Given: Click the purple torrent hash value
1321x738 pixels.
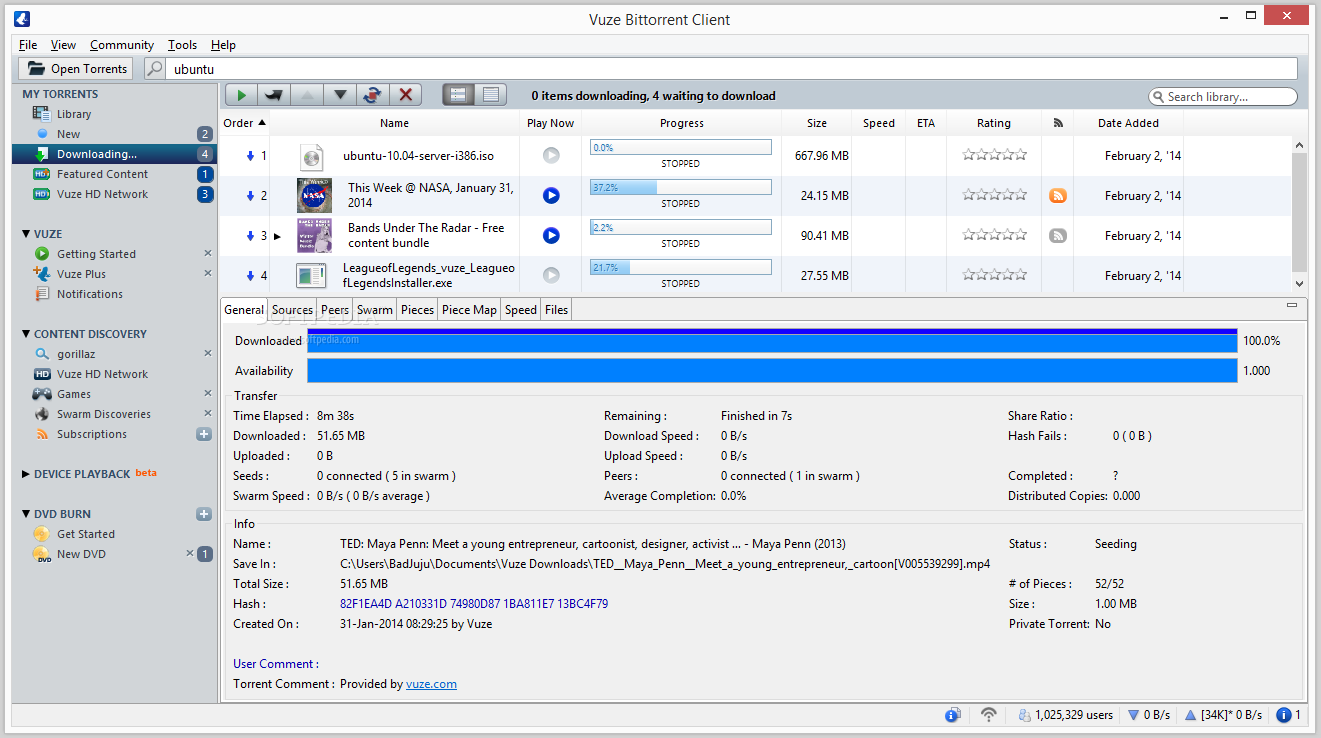Looking at the screenshot, I should 474,604.
